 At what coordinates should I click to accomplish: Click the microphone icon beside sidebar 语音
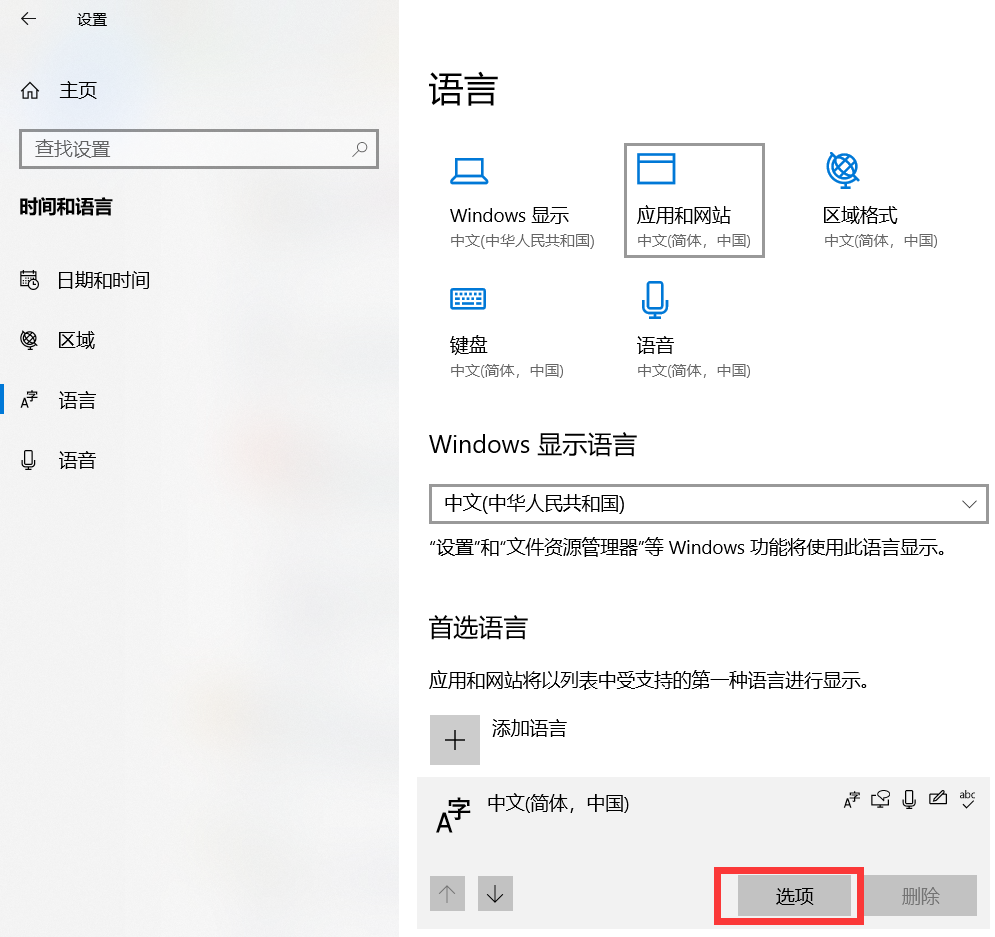(x=29, y=460)
